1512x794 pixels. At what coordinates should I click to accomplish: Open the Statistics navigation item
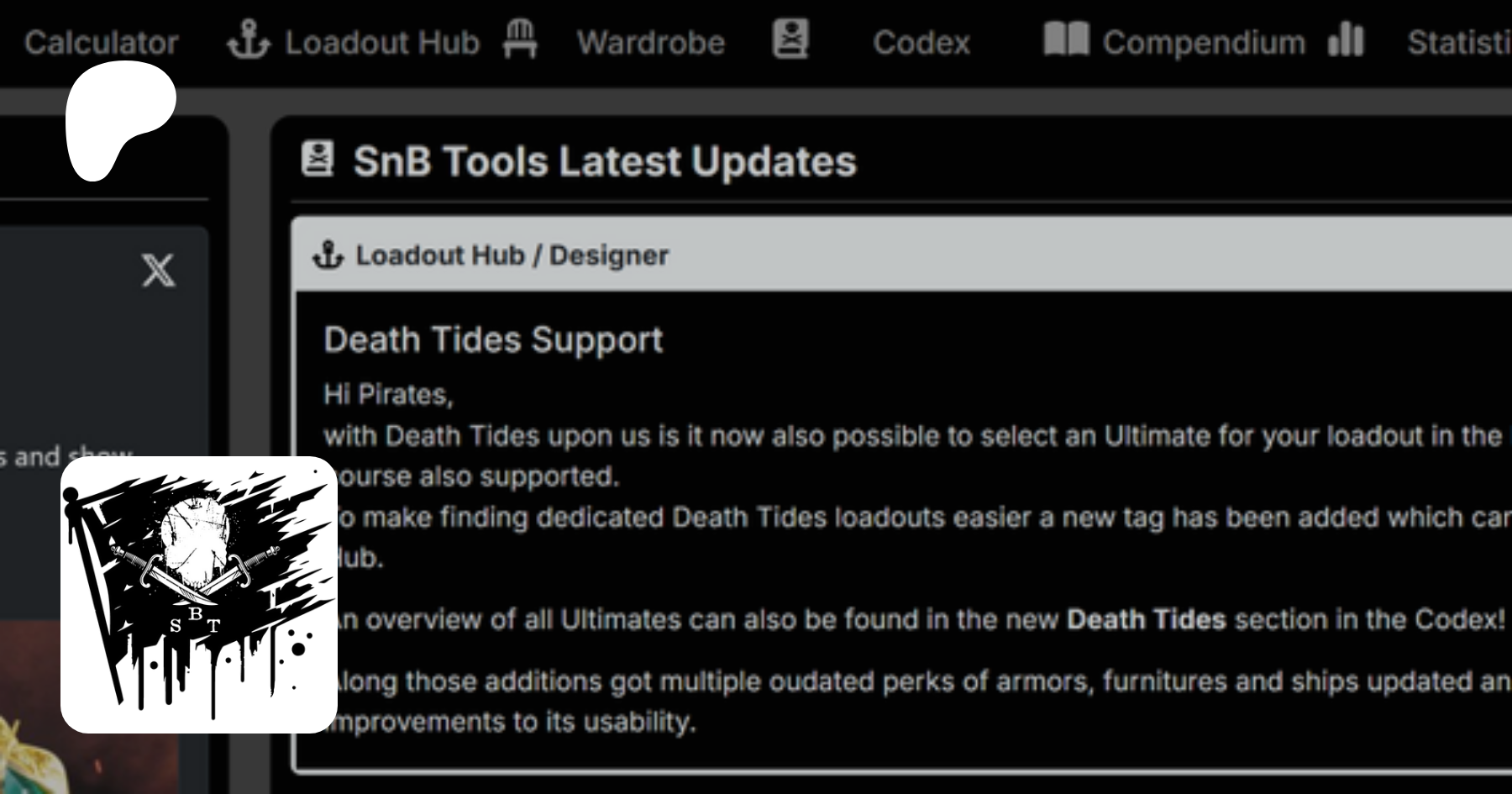pyautogui.click(x=1458, y=42)
